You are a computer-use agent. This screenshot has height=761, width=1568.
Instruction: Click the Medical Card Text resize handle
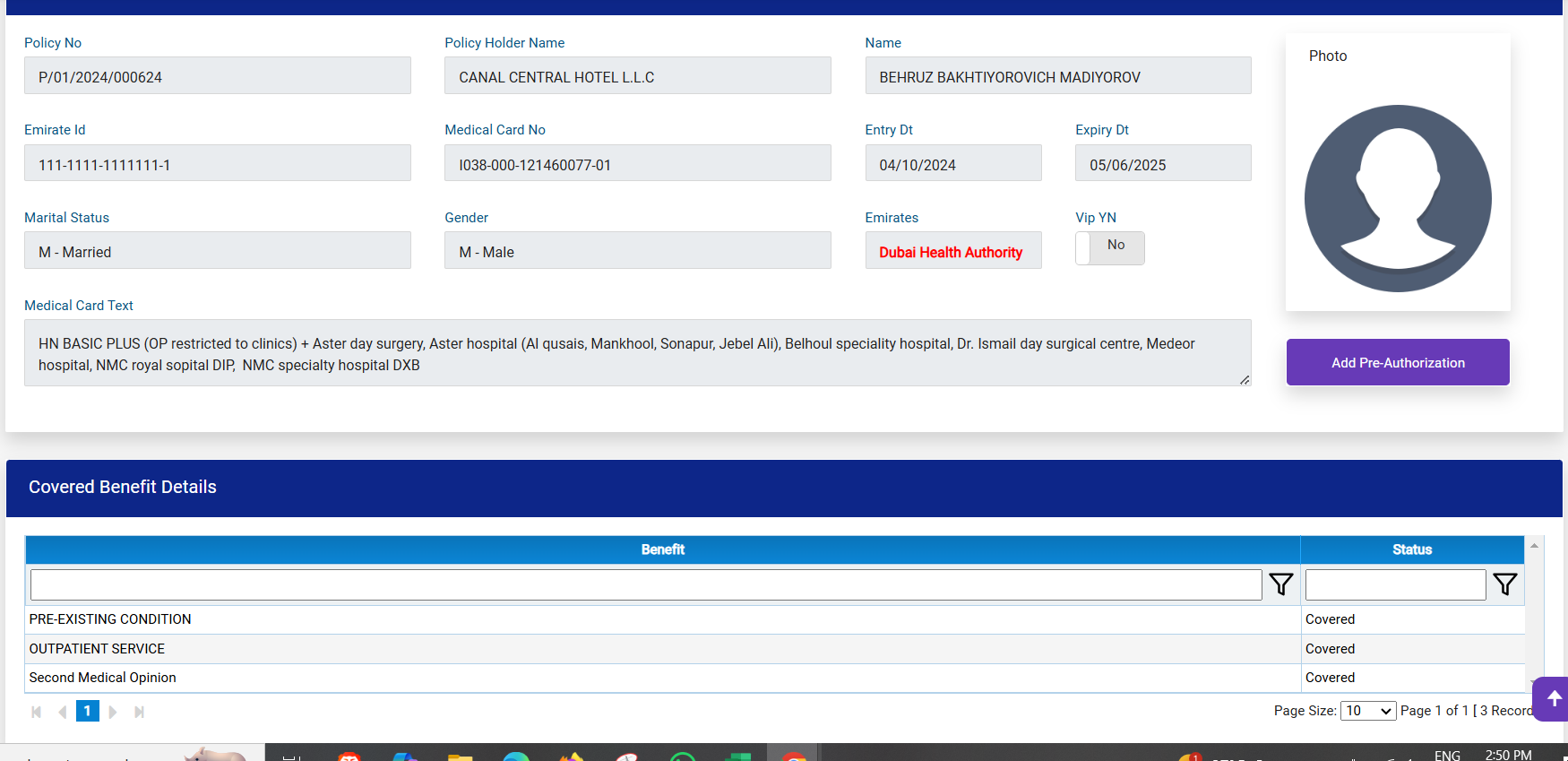[x=1245, y=380]
